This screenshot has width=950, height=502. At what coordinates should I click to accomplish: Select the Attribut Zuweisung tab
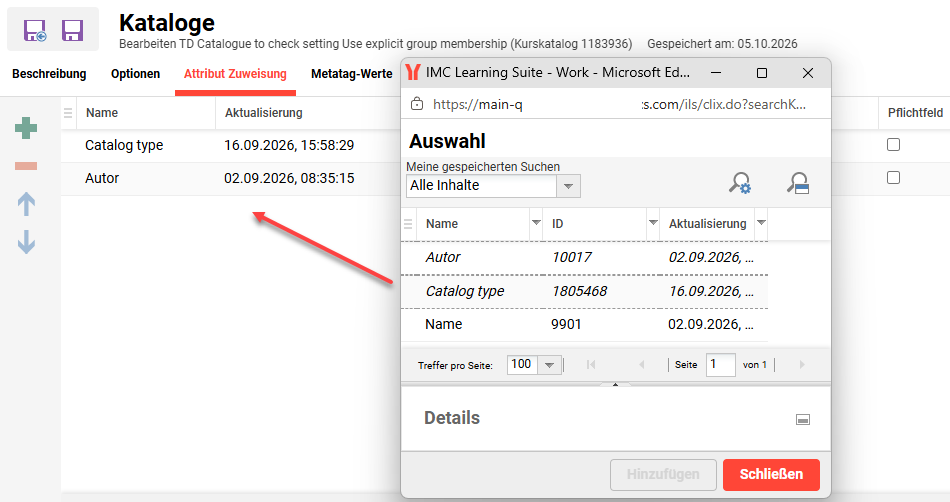[235, 74]
